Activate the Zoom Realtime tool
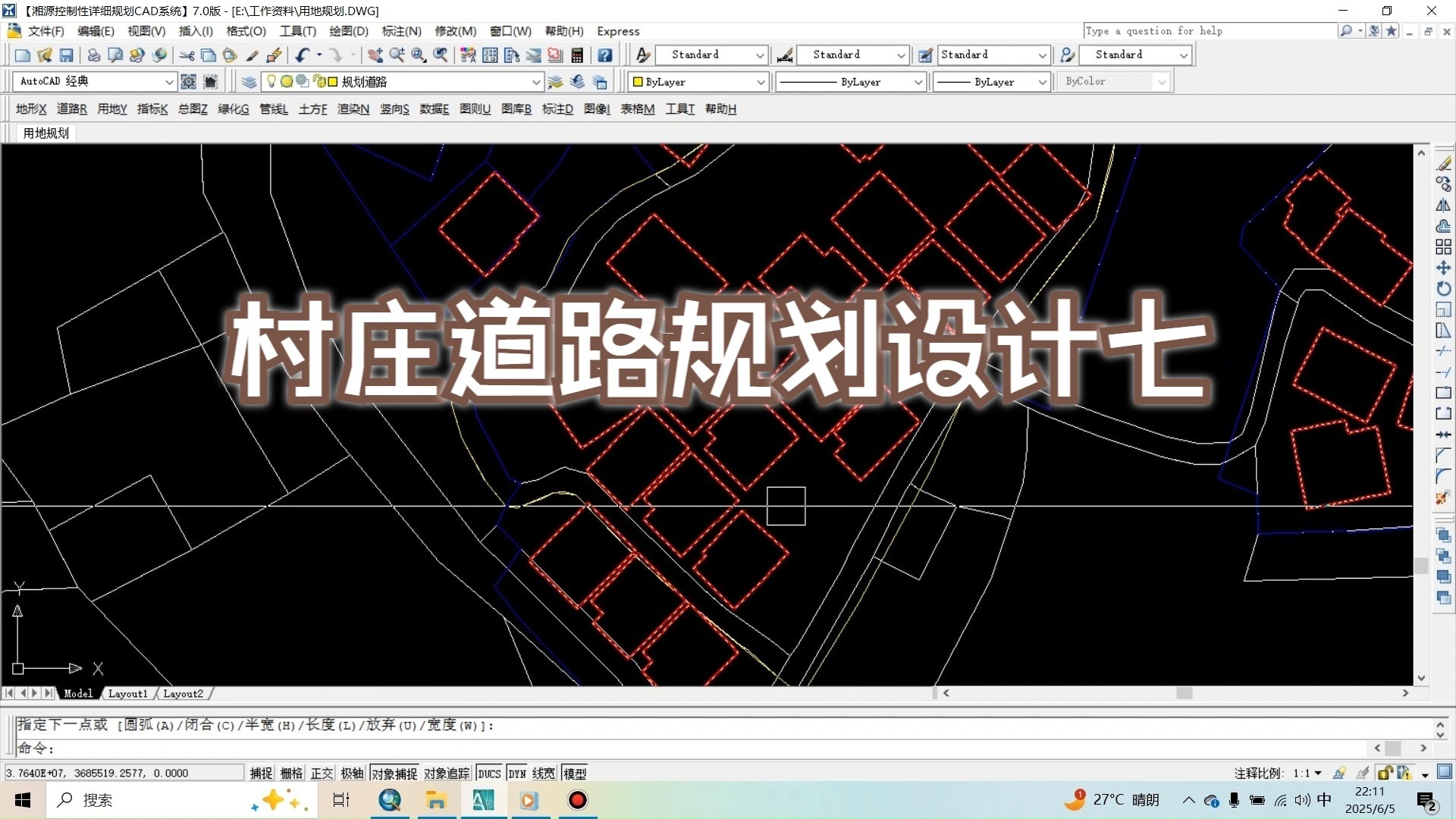The height and width of the screenshot is (819, 1456). (x=397, y=55)
